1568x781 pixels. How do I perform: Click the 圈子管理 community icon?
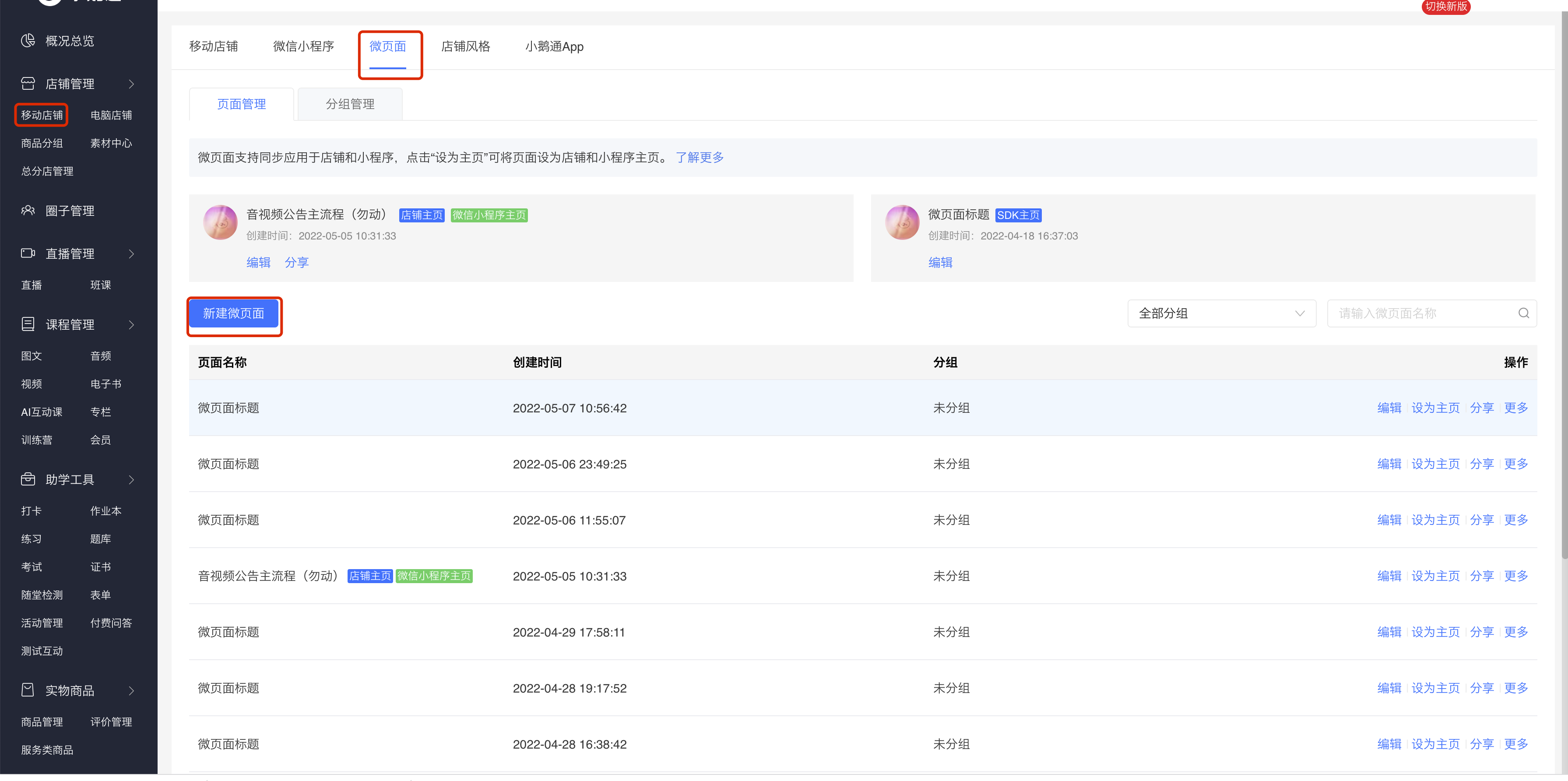point(28,211)
